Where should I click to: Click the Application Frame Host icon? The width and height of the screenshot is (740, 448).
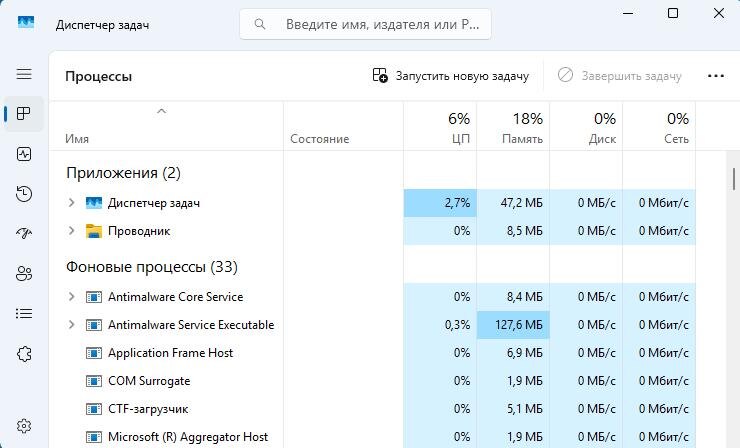tap(94, 353)
